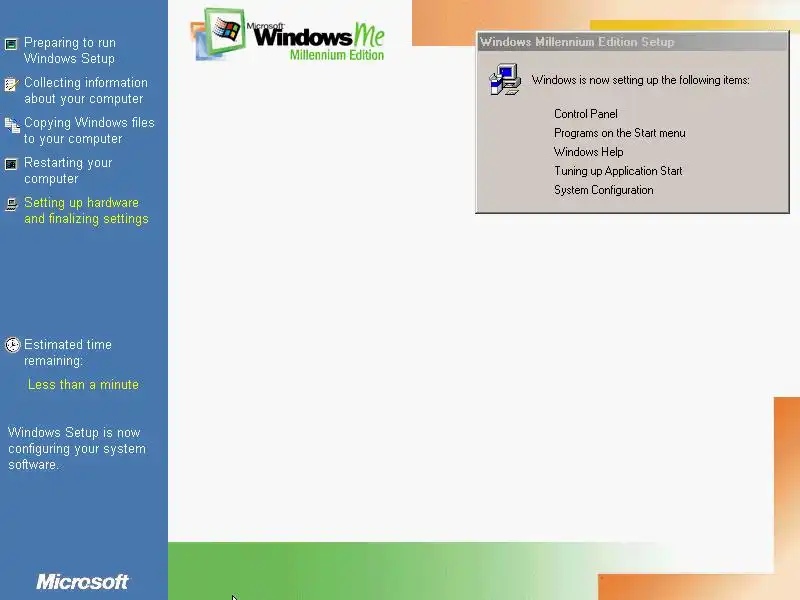Click the setup computer icon in dialog
This screenshot has width=800, height=600.
tap(505, 80)
